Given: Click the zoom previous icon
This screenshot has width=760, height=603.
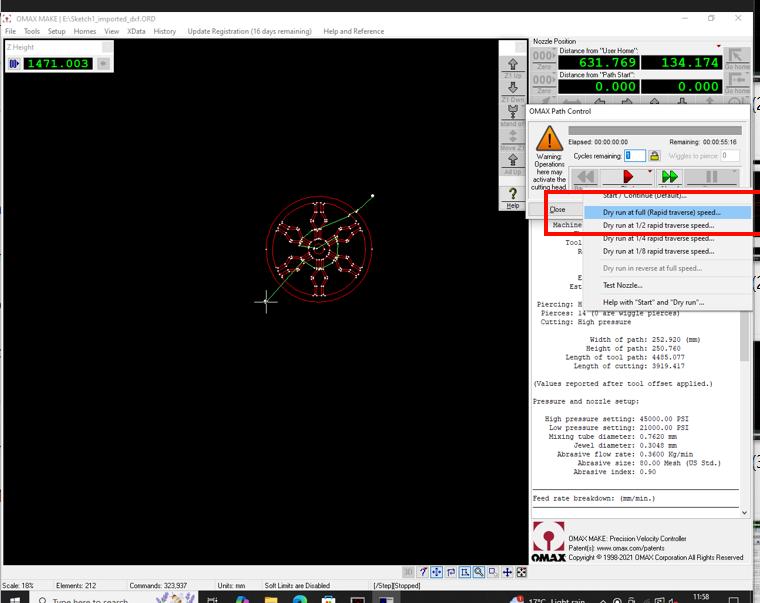Looking at the screenshot, I should [x=493, y=572].
